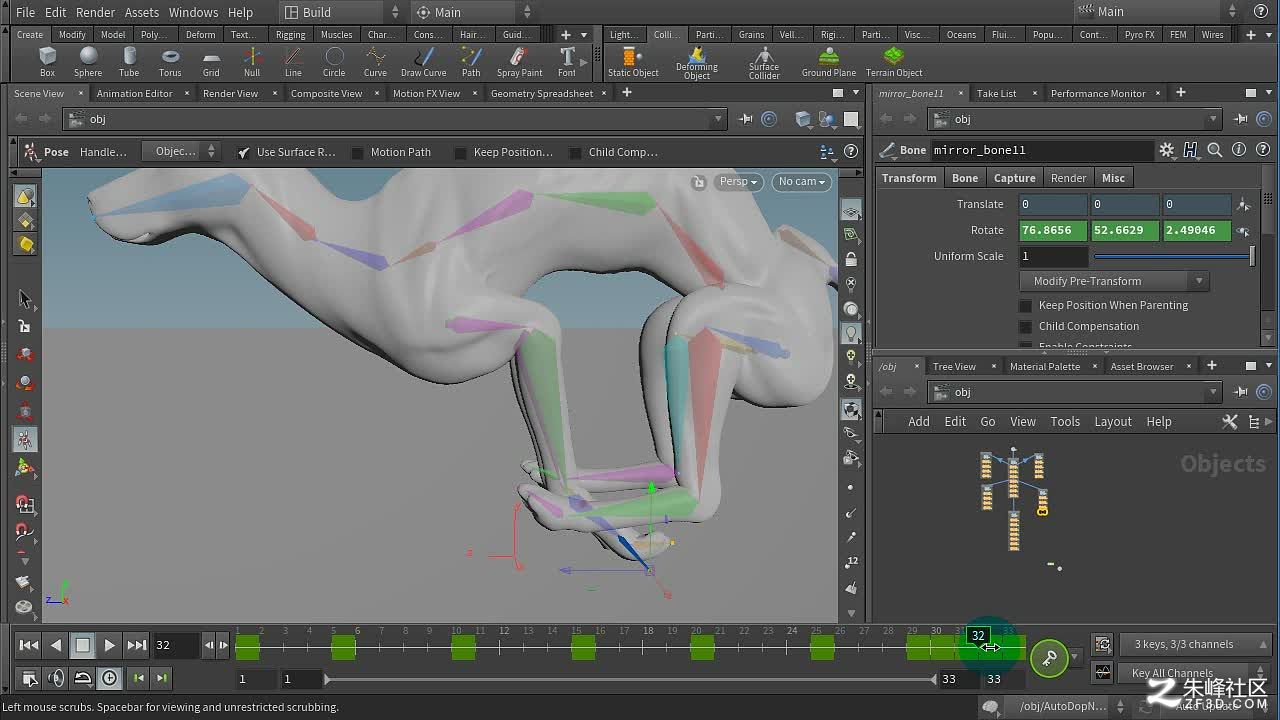Image resolution: width=1280 pixels, height=720 pixels.
Task: Stop playback
Action: click(83, 645)
